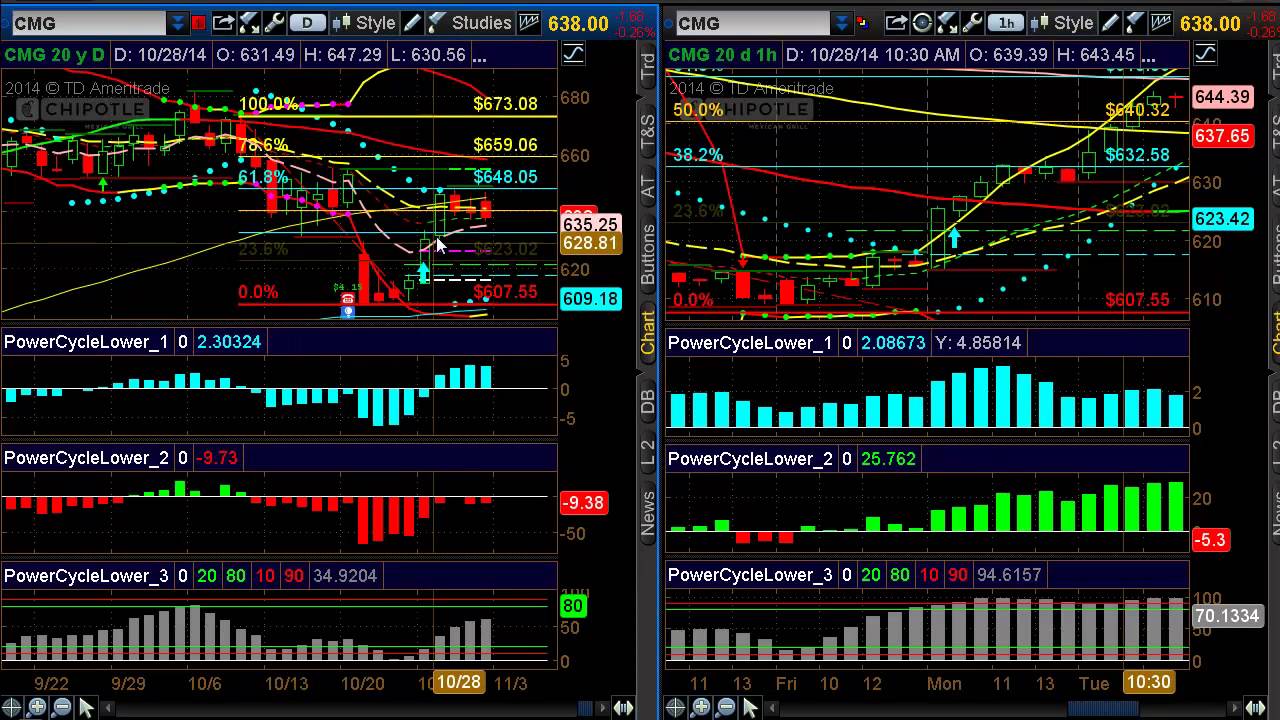Expand the '...' header overflow in left chart
Screen dimensions: 1280x720
479,56
